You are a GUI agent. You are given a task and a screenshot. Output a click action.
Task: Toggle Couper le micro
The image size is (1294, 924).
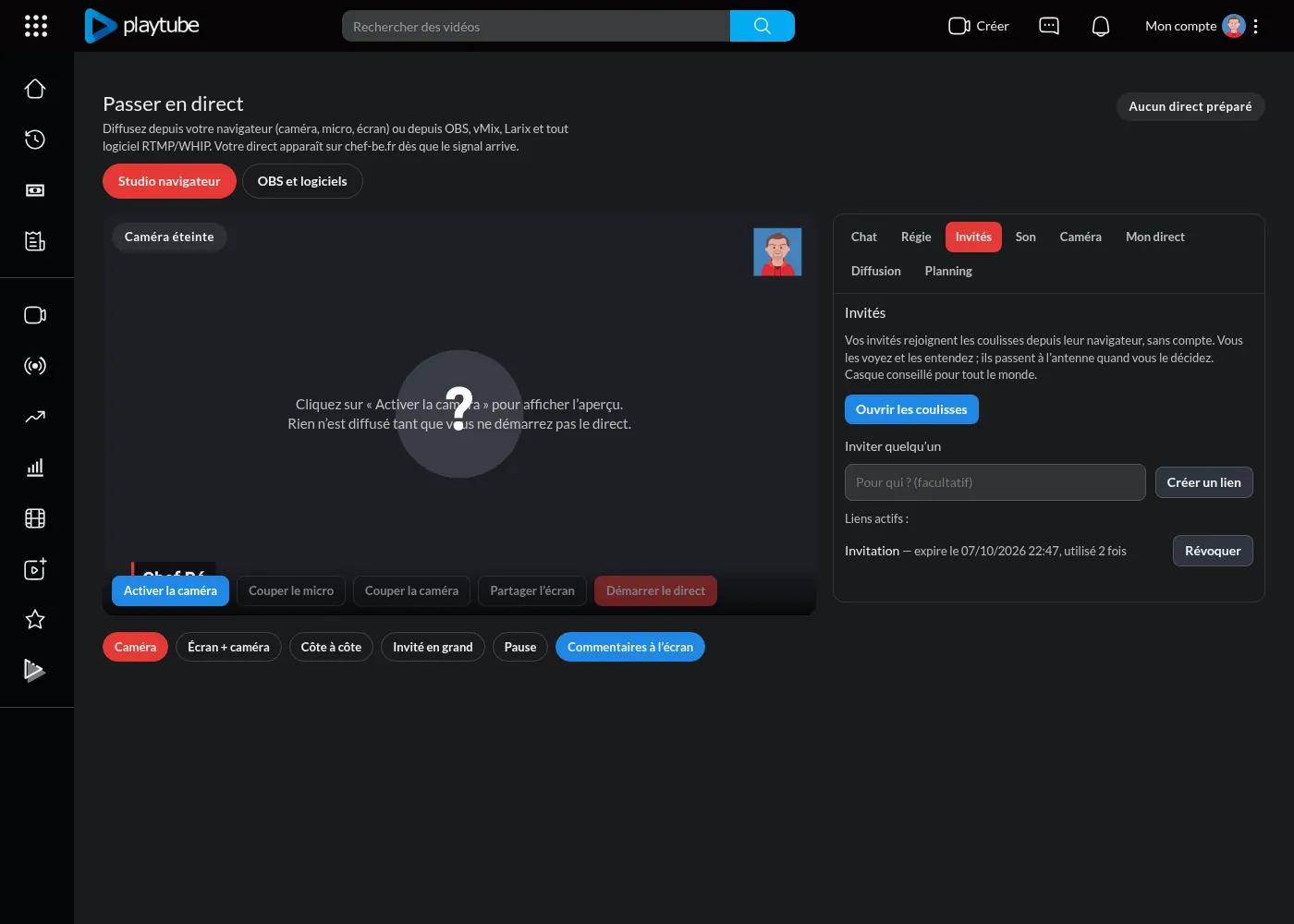(x=291, y=591)
